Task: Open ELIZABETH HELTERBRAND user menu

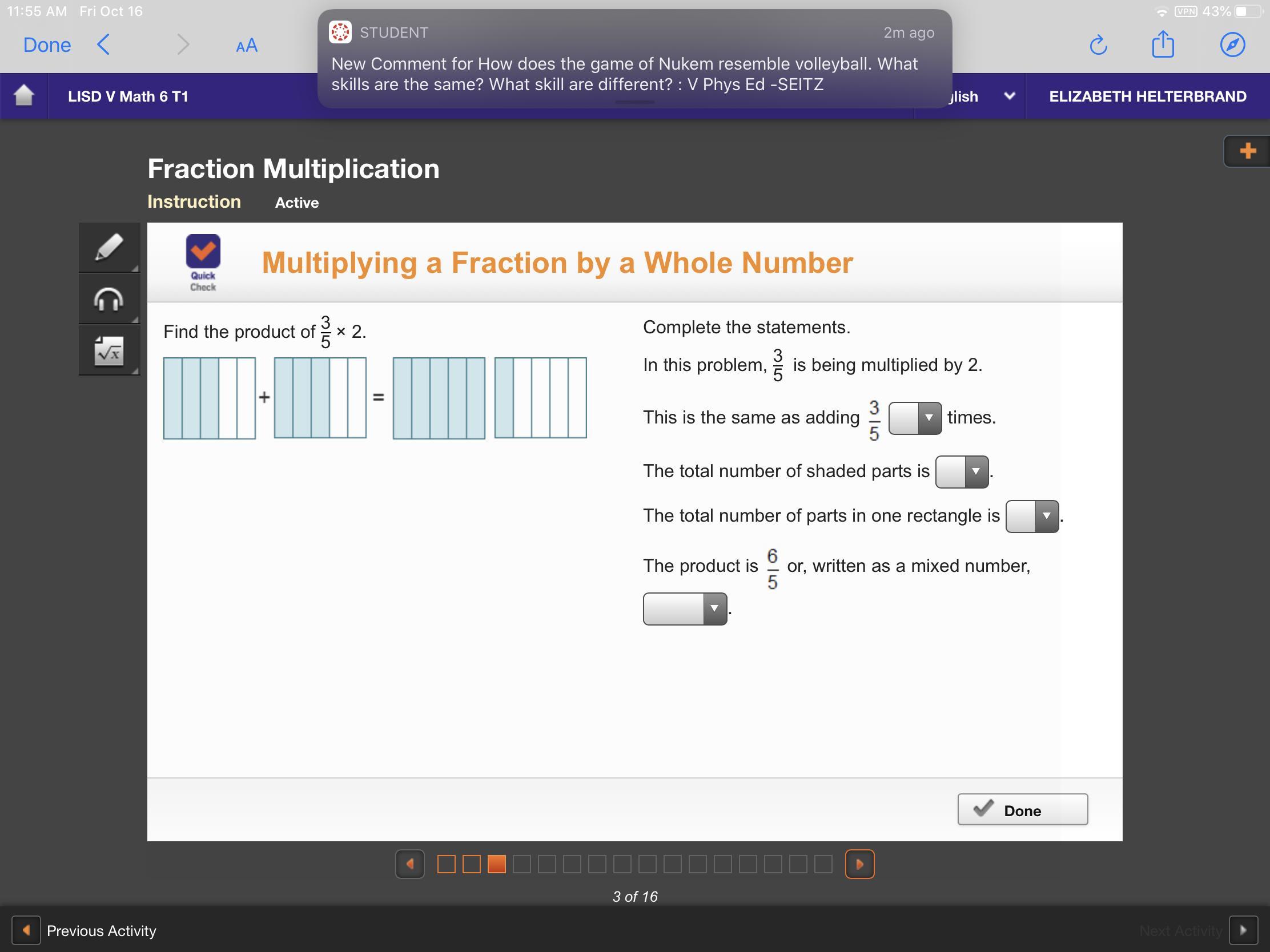Action: [x=1147, y=96]
